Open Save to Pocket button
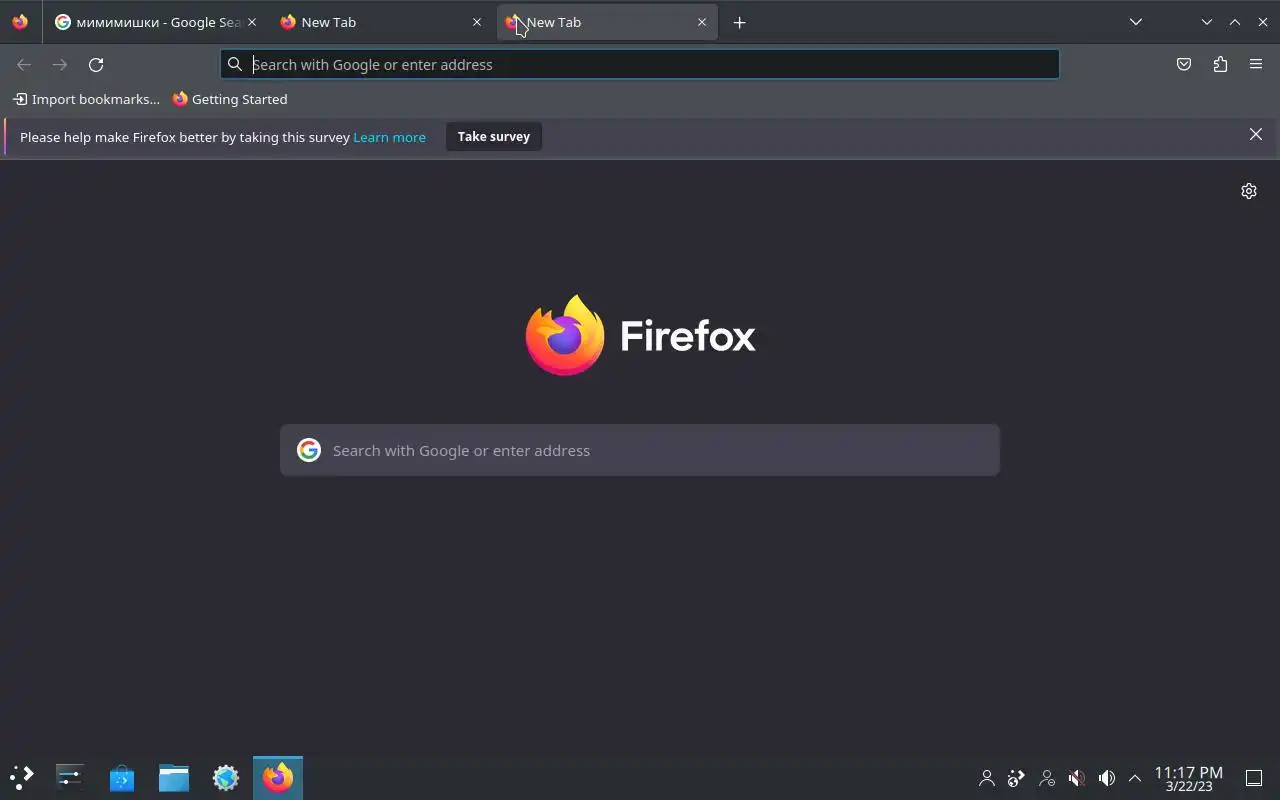Screen dimensions: 1280x800 point(1184,64)
